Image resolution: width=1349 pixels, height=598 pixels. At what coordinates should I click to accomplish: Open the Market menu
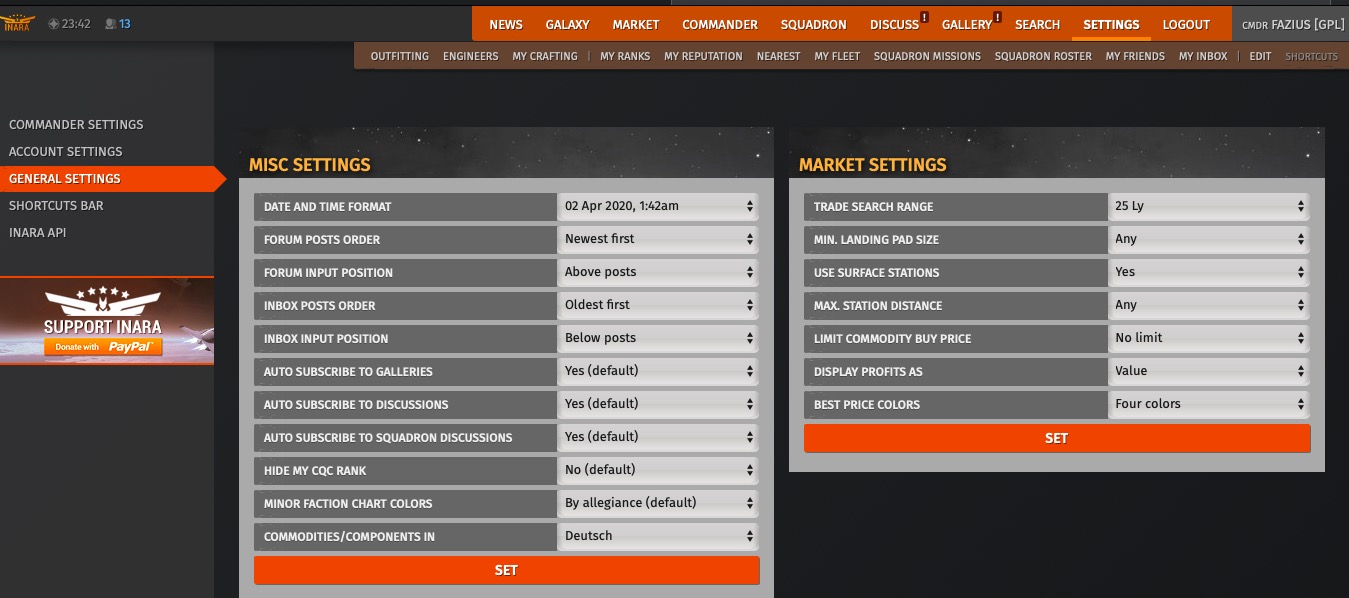(x=635, y=25)
